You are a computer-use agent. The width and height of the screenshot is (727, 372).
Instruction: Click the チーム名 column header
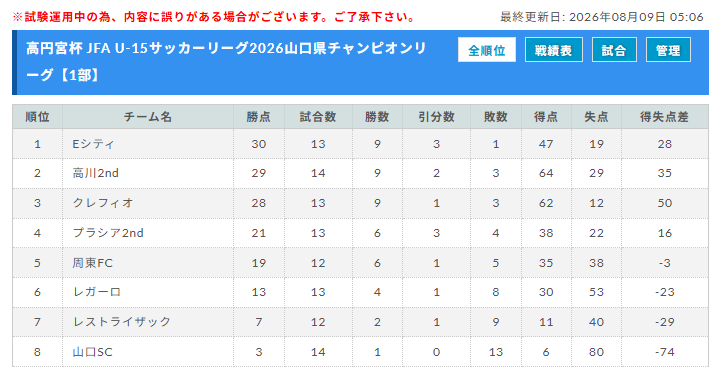148,117
